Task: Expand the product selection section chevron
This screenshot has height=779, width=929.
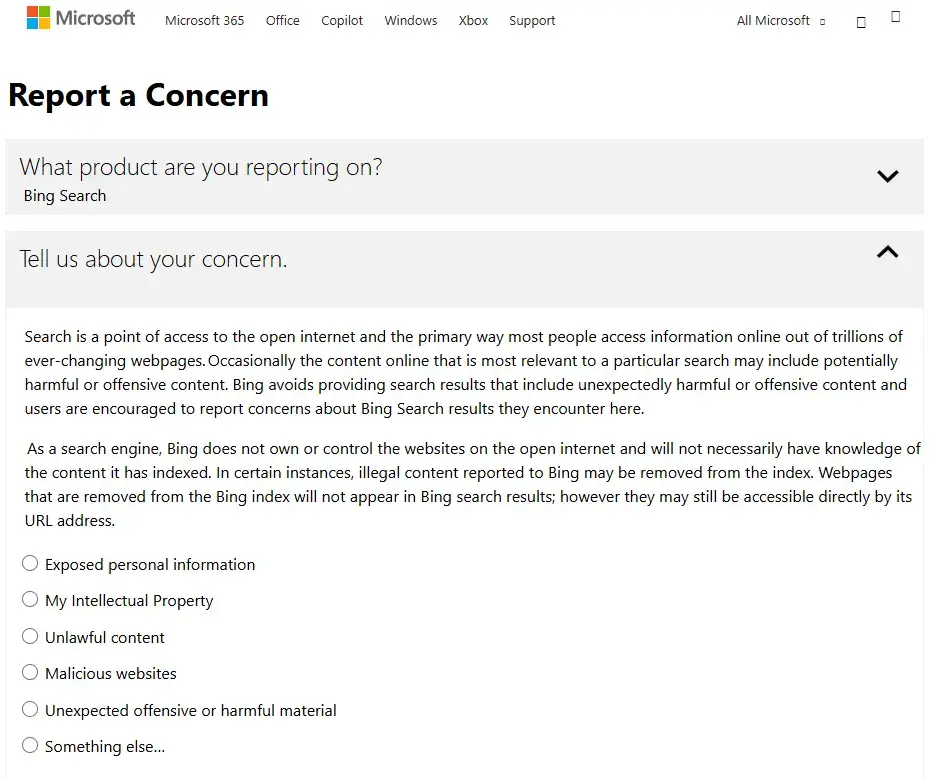Action: point(887,176)
